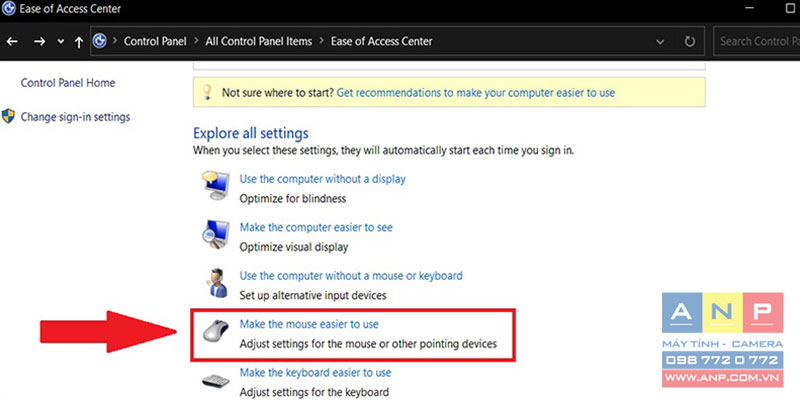Image resolution: width=800 pixels, height=400 pixels.
Task: Expand the chevron after Control Panel breadcrumb
Action: 196,41
